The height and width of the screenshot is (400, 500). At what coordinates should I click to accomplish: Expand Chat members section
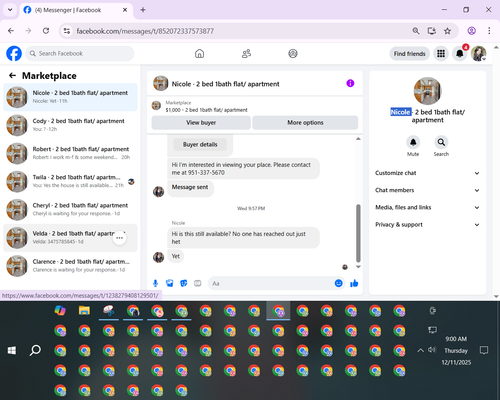[x=427, y=190]
